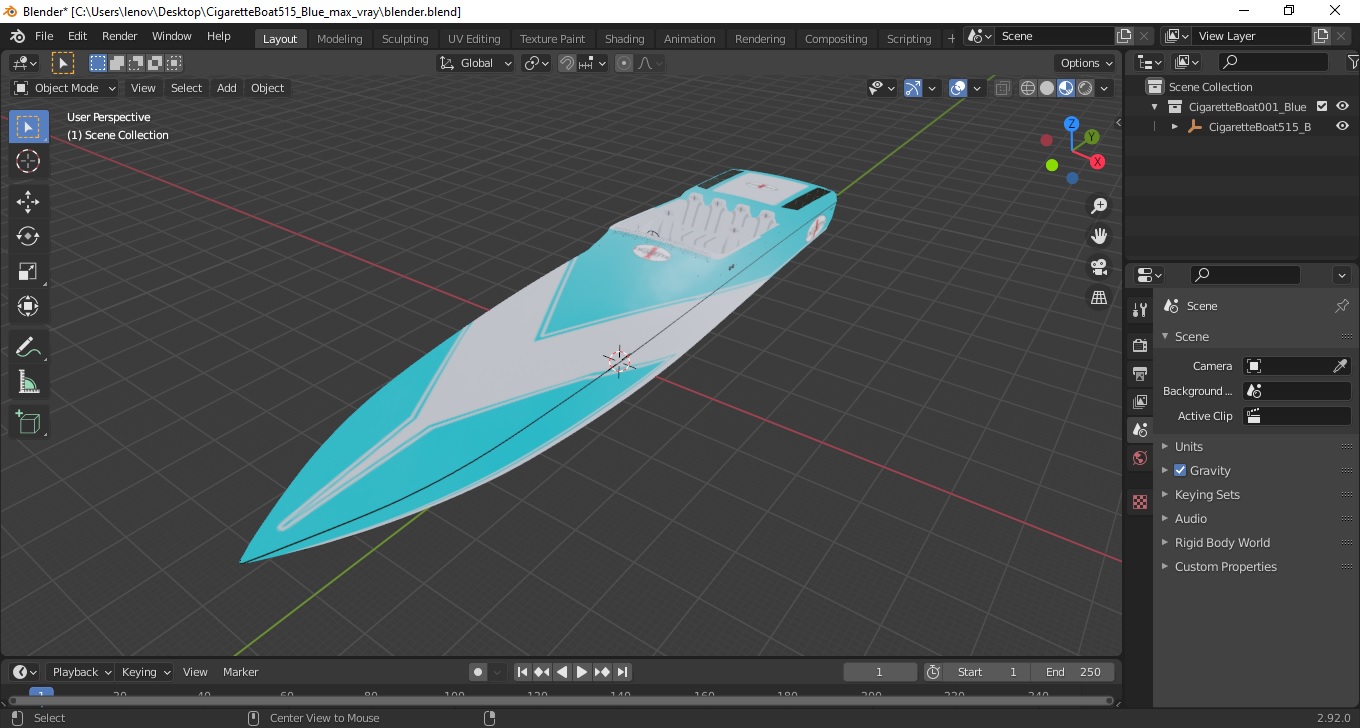Click the red X axis gizmo
Screen dimensions: 1360x728
click(x=1097, y=161)
